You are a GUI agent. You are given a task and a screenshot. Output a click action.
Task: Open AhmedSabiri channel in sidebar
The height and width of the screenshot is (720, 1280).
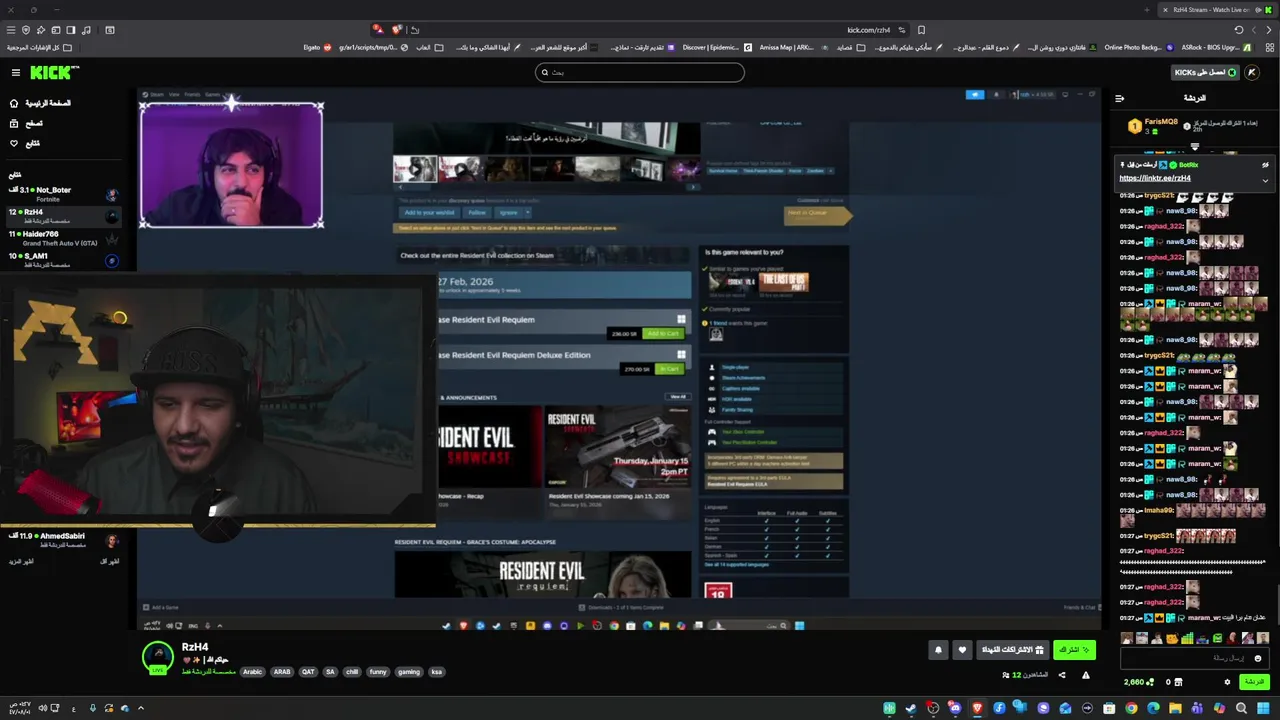click(62, 539)
